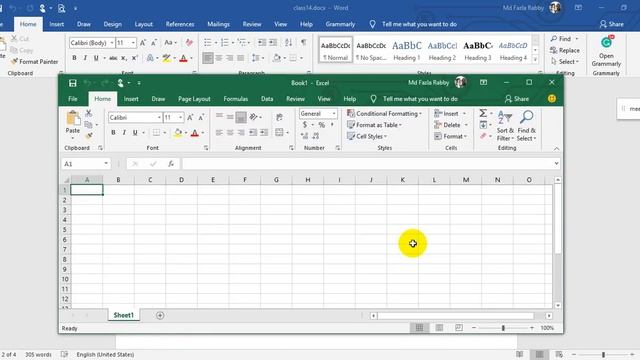Screen dimensions: 640x360
Task: Open Excel Calibri font name dropdown
Action: point(159,118)
